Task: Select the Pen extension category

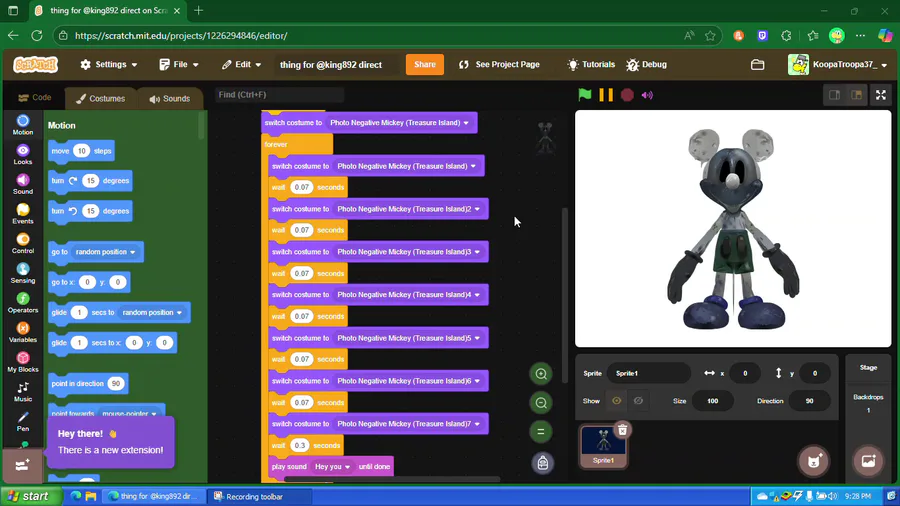Action: 23,422
